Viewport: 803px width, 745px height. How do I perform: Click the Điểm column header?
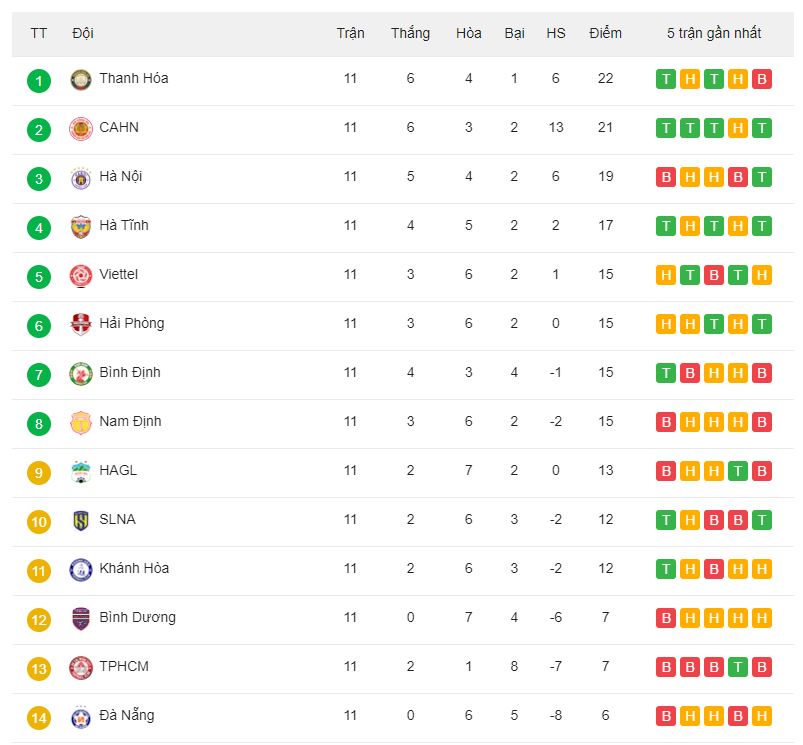pyautogui.click(x=605, y=33)
